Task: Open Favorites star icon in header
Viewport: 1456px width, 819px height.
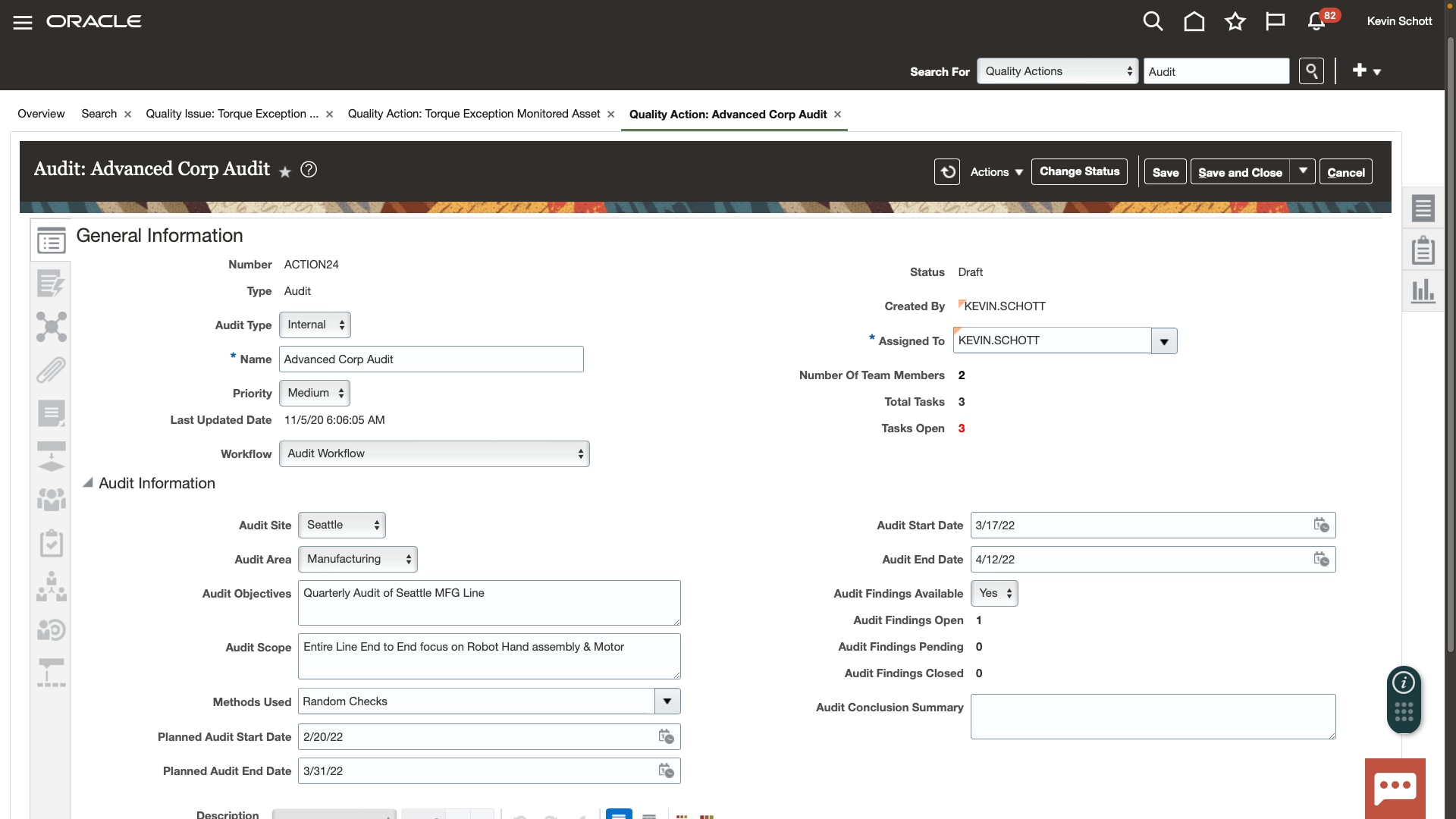Action: click(x=1235, y=21)
